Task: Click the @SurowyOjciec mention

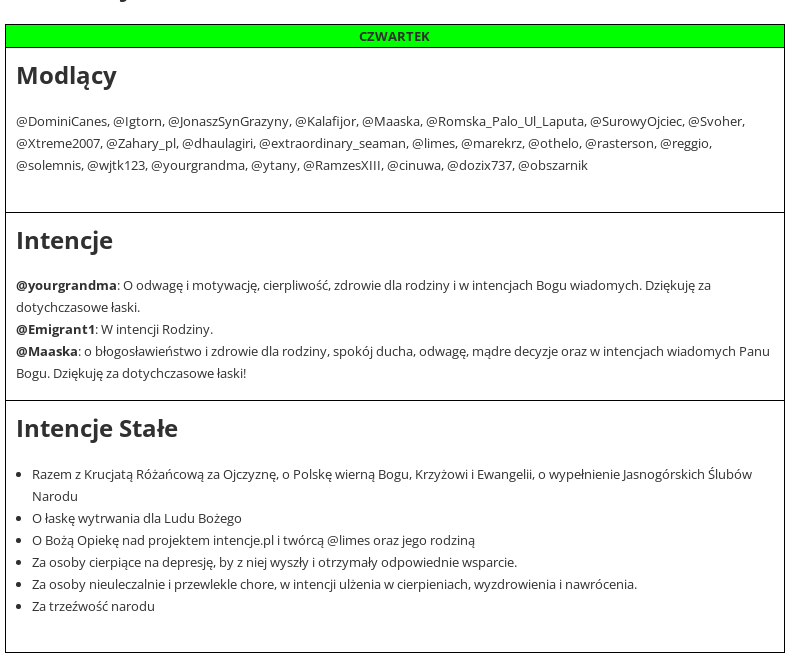Action: [x=636, y=122]
